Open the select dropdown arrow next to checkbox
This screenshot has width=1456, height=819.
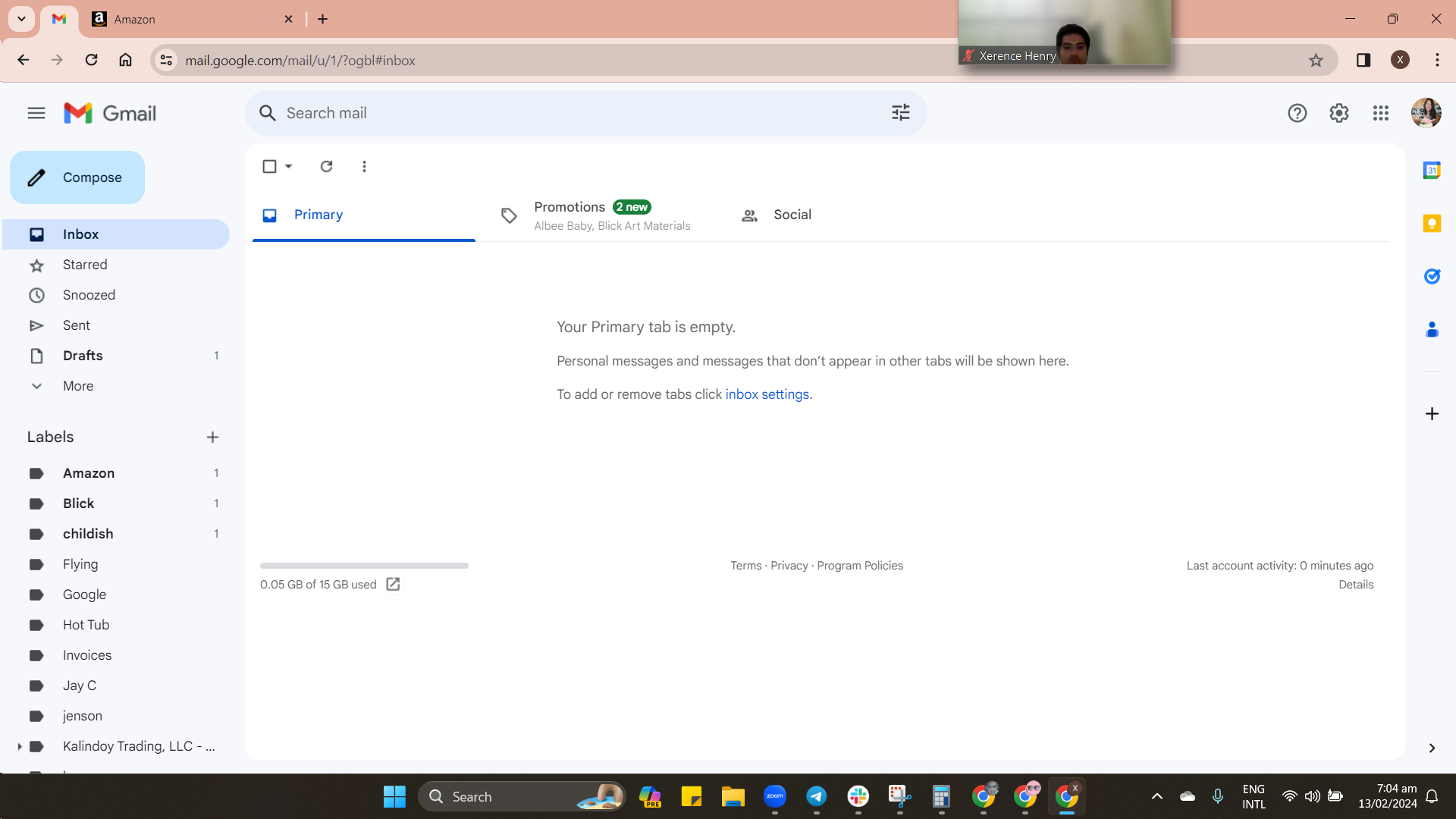(289, 166)
